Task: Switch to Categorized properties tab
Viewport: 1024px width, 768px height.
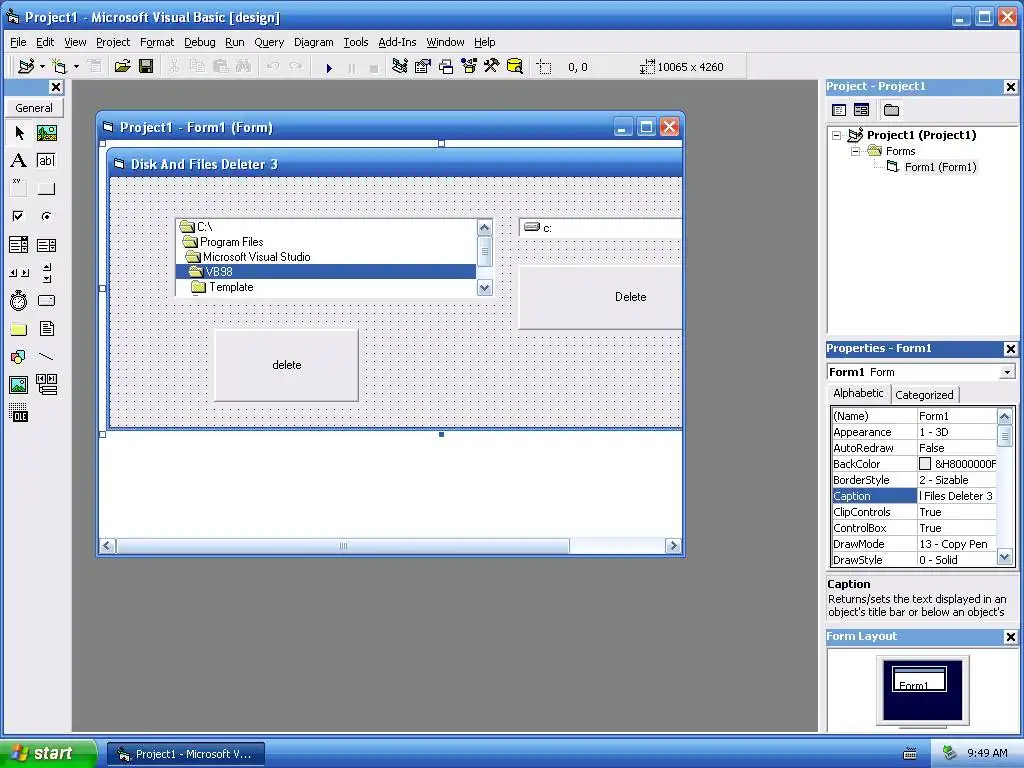Action: point(924,395)
